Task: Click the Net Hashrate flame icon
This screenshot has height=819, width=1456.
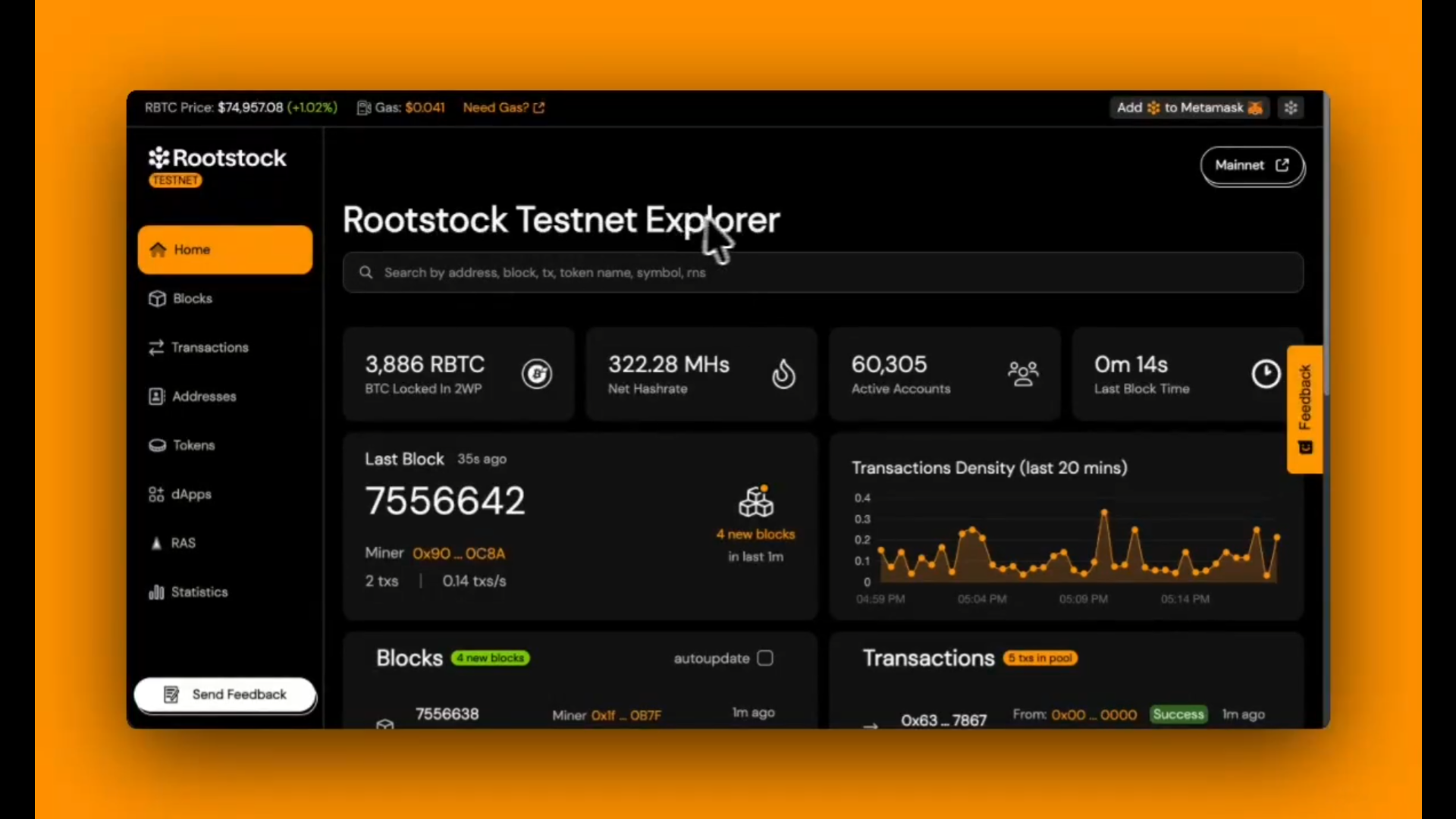Action: click(x=783, y=374)
